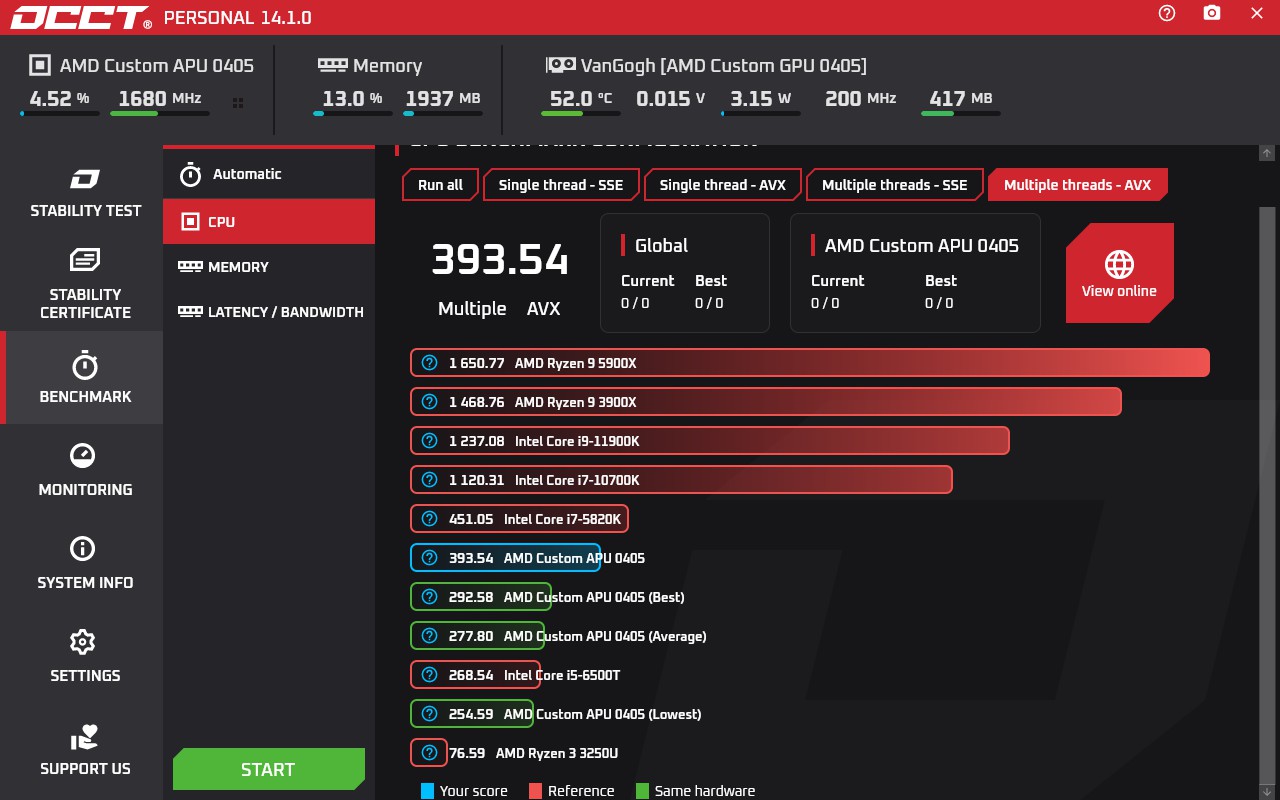Click the info icon for APU 0405 (Lowest)

coord(430,714)
